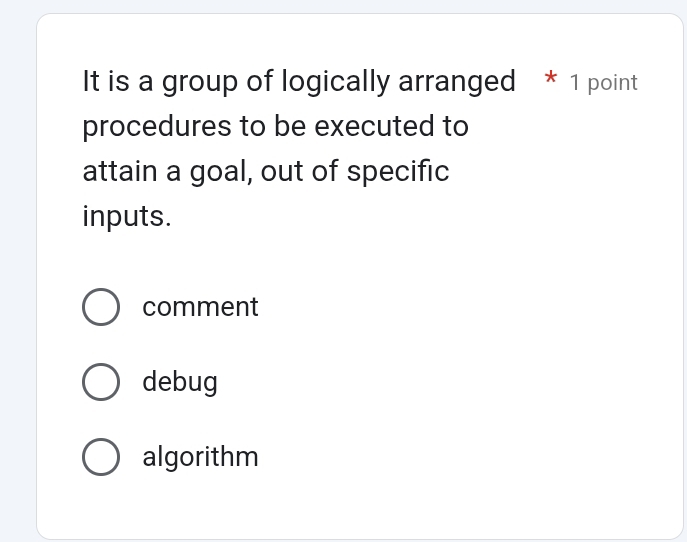The width and height of the screenshot is (687, 542).
Task: Click the "debug" option label text
Action: [x=180, y=382]
